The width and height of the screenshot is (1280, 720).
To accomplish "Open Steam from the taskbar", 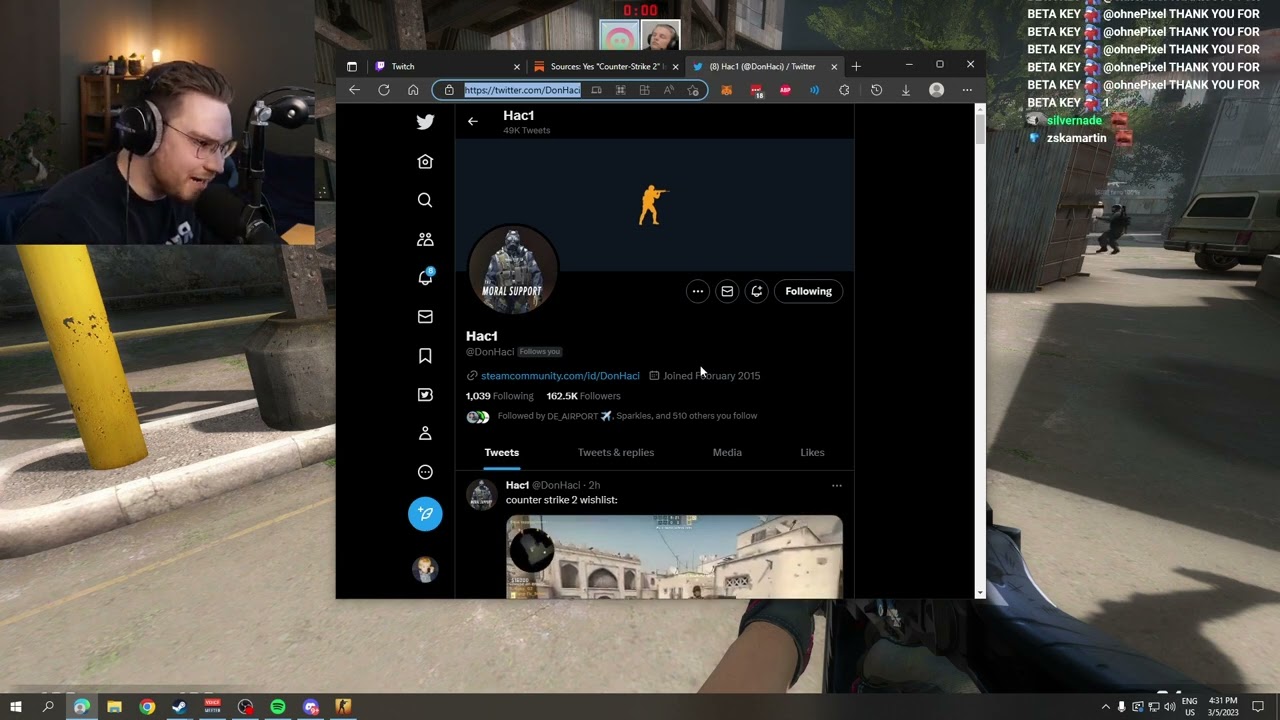I will (179, 707).
